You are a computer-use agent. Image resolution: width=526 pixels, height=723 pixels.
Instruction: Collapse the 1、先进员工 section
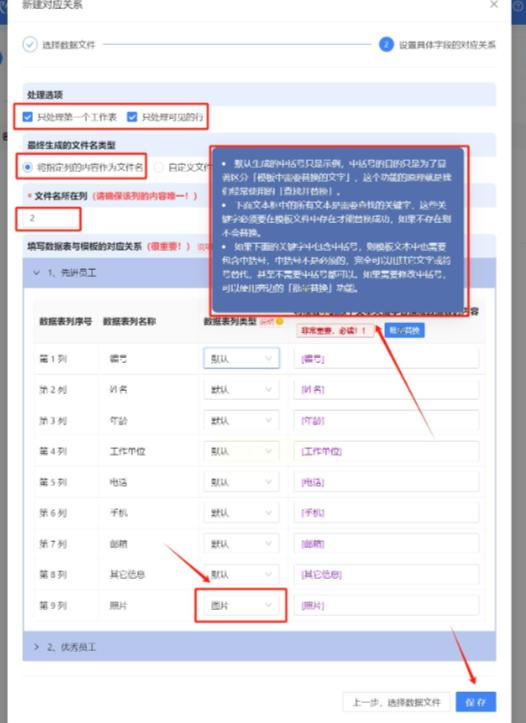point(36,273)
